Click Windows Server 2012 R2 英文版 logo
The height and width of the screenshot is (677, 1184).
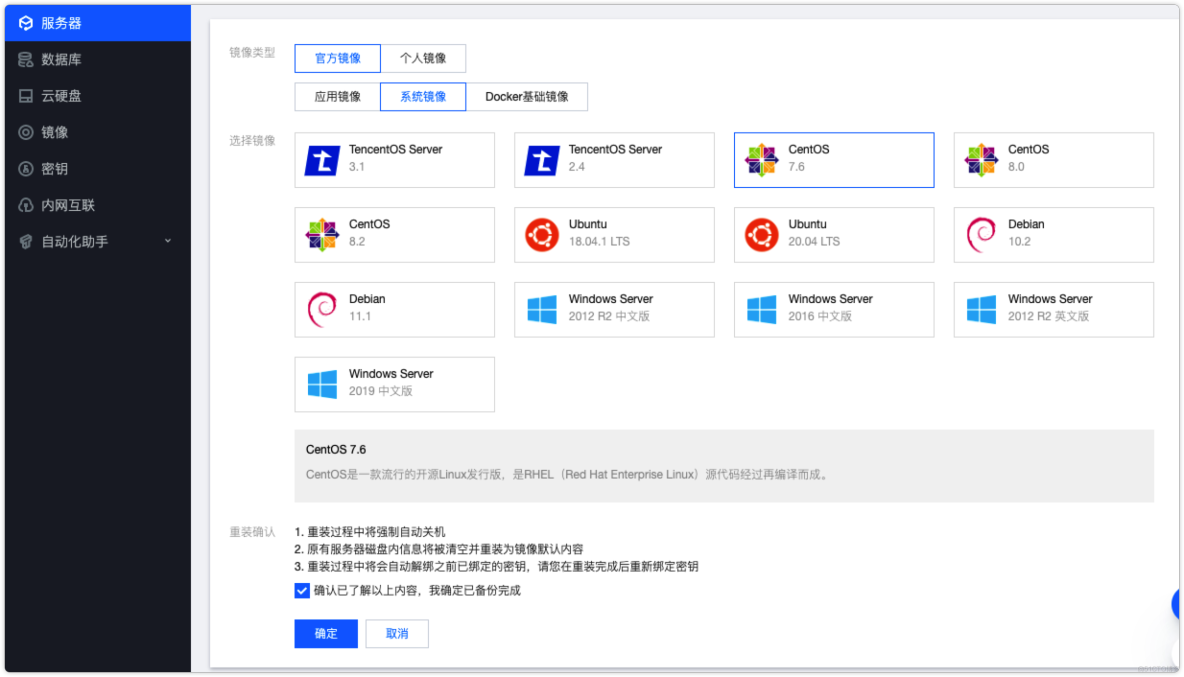981,309
